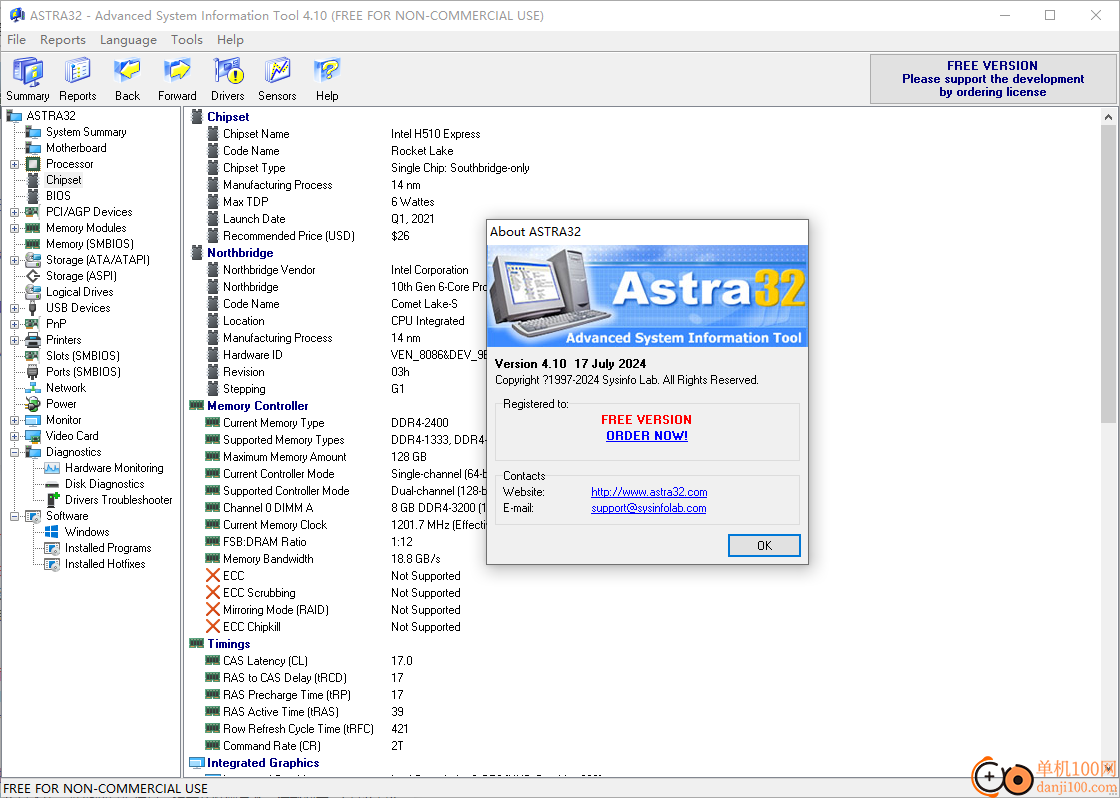Screen dimensions: 1120x798
Task: Click the Timings section header
Action: point(229,644)
